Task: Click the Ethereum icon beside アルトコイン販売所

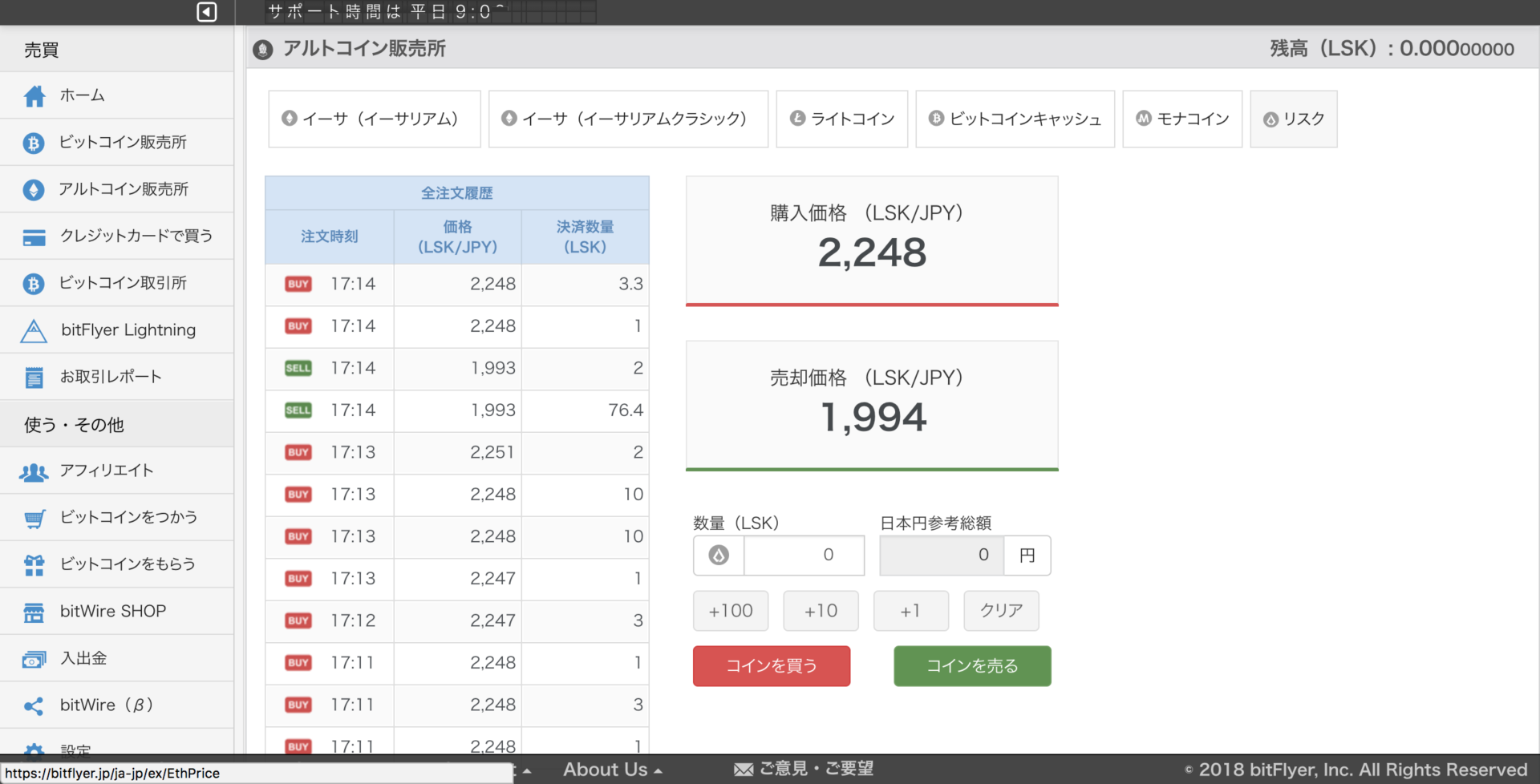Action: pyautogui.click(x=34, y=190)
